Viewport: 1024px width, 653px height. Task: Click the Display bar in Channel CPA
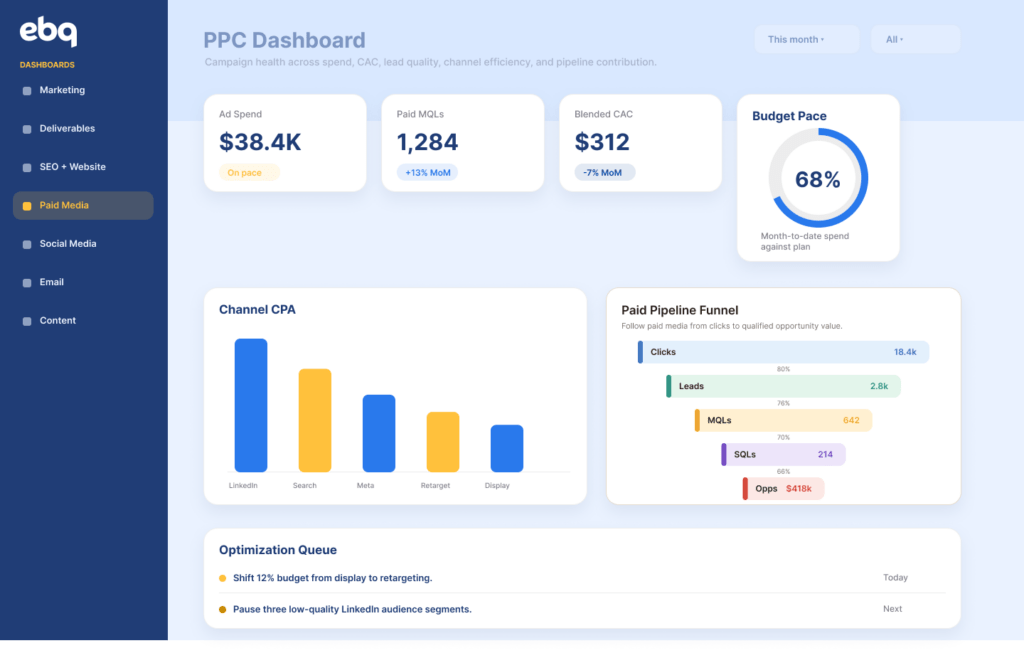(507, 449)
